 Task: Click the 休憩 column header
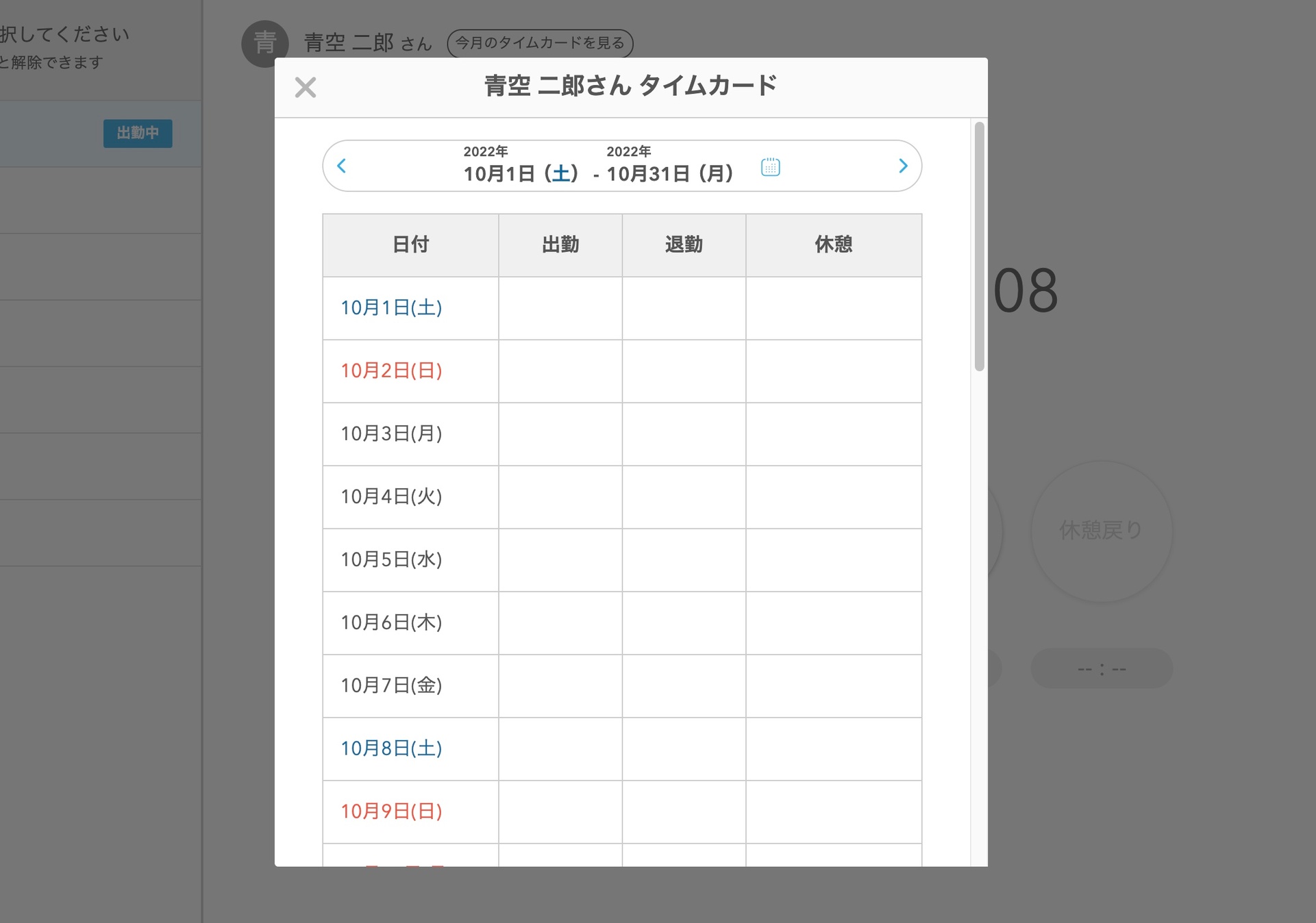(x=833, y=244)
